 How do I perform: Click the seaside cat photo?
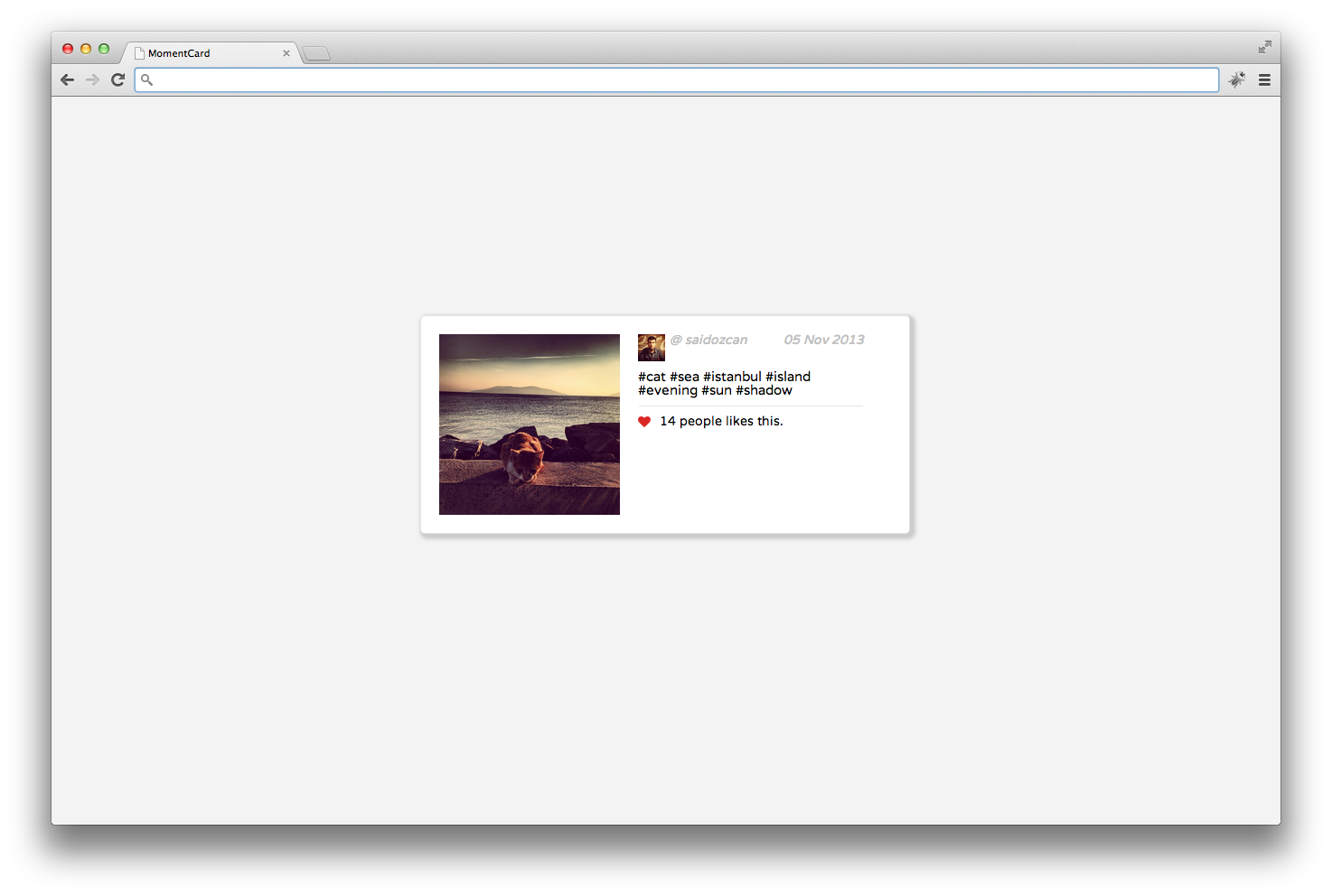pyautogui.click(x=530, y=424)
